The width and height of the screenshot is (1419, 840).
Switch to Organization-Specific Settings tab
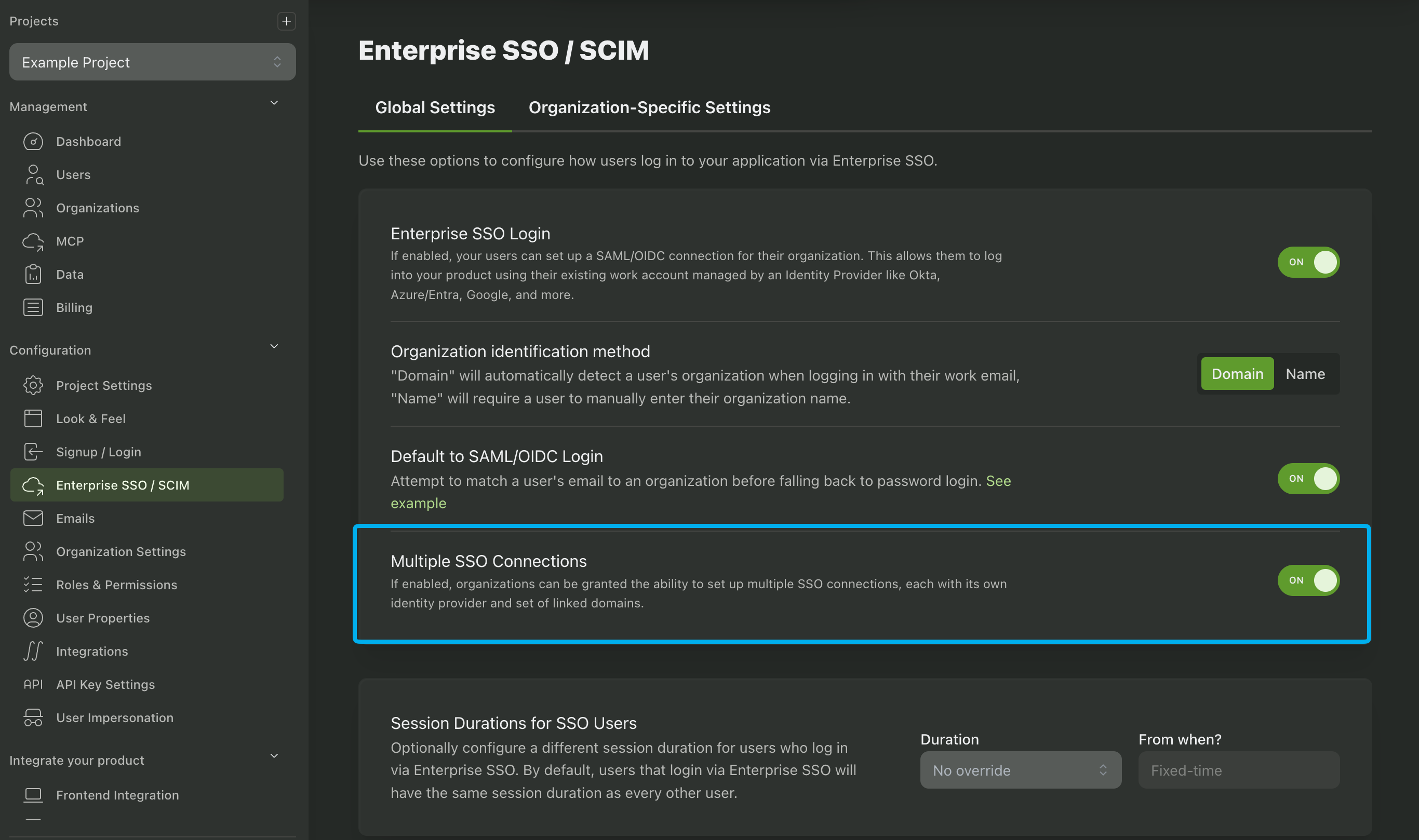tap(649, 107)
